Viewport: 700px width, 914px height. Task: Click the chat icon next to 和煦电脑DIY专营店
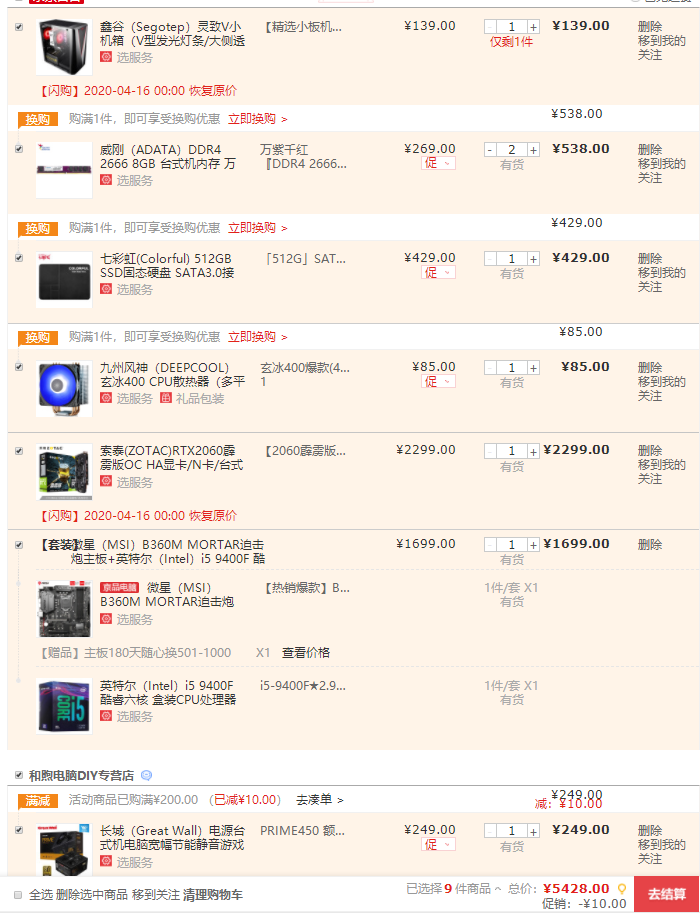point(146,775)
